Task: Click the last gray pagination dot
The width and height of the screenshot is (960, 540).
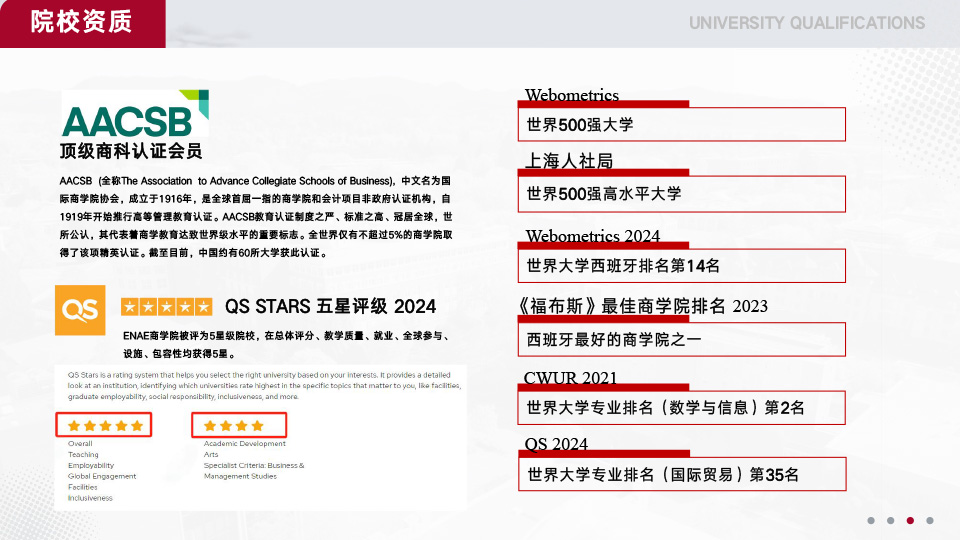Action: 930,520
